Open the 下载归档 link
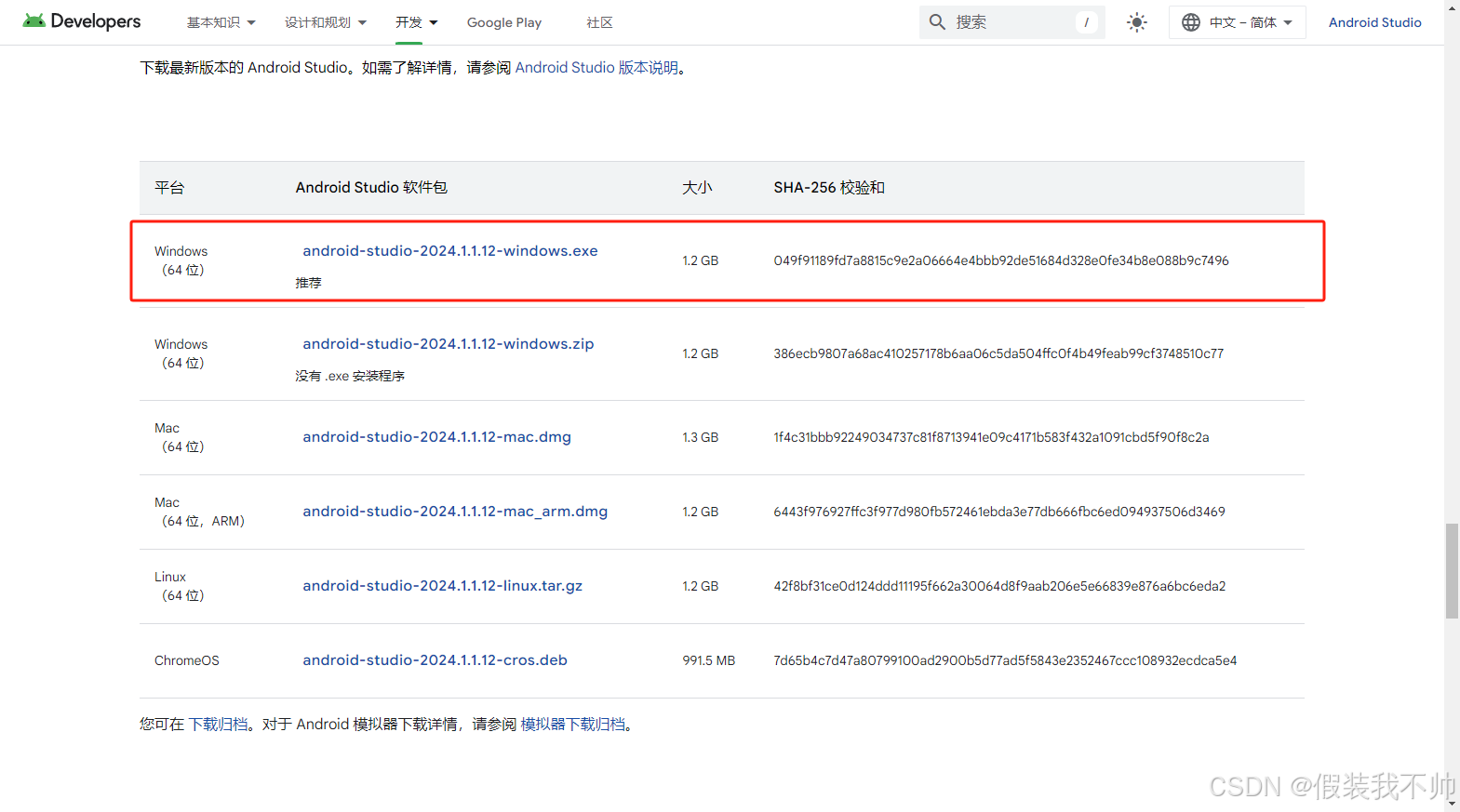The image size is (1460, 812). click(x=219, y=724)
